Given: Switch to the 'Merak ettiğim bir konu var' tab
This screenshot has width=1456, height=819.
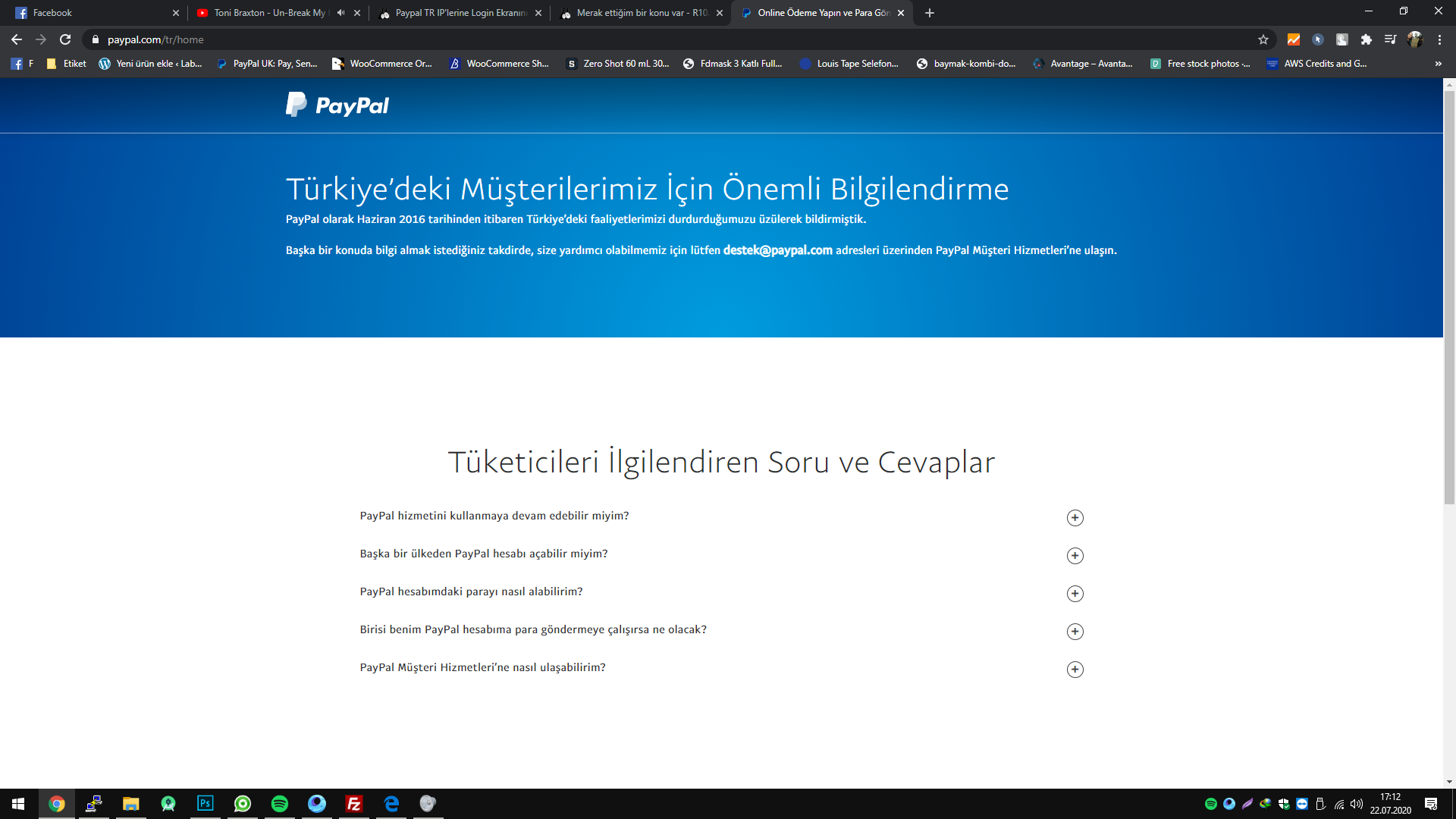Looking at the screenshot, I should [x=641, y=13].
